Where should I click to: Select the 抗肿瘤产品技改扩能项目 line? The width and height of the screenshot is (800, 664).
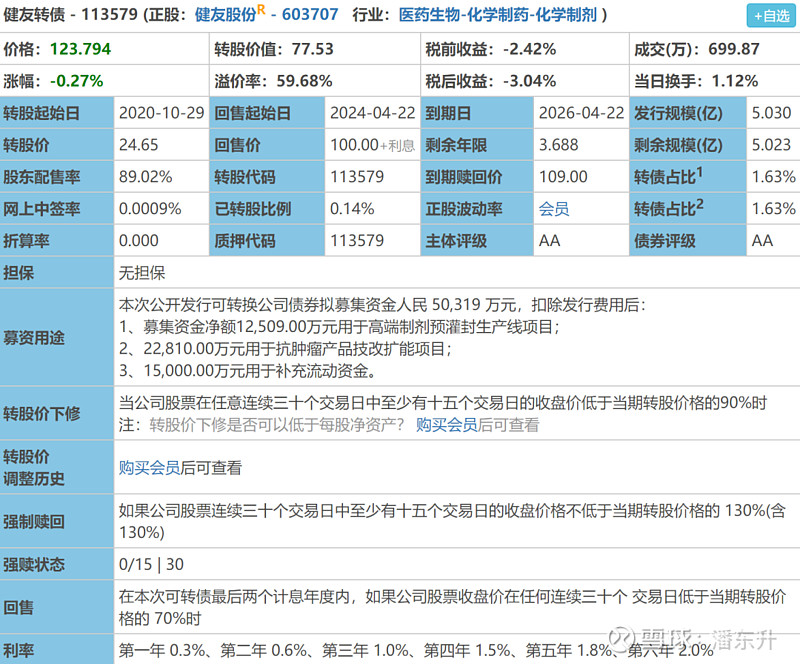pos(285,349)
